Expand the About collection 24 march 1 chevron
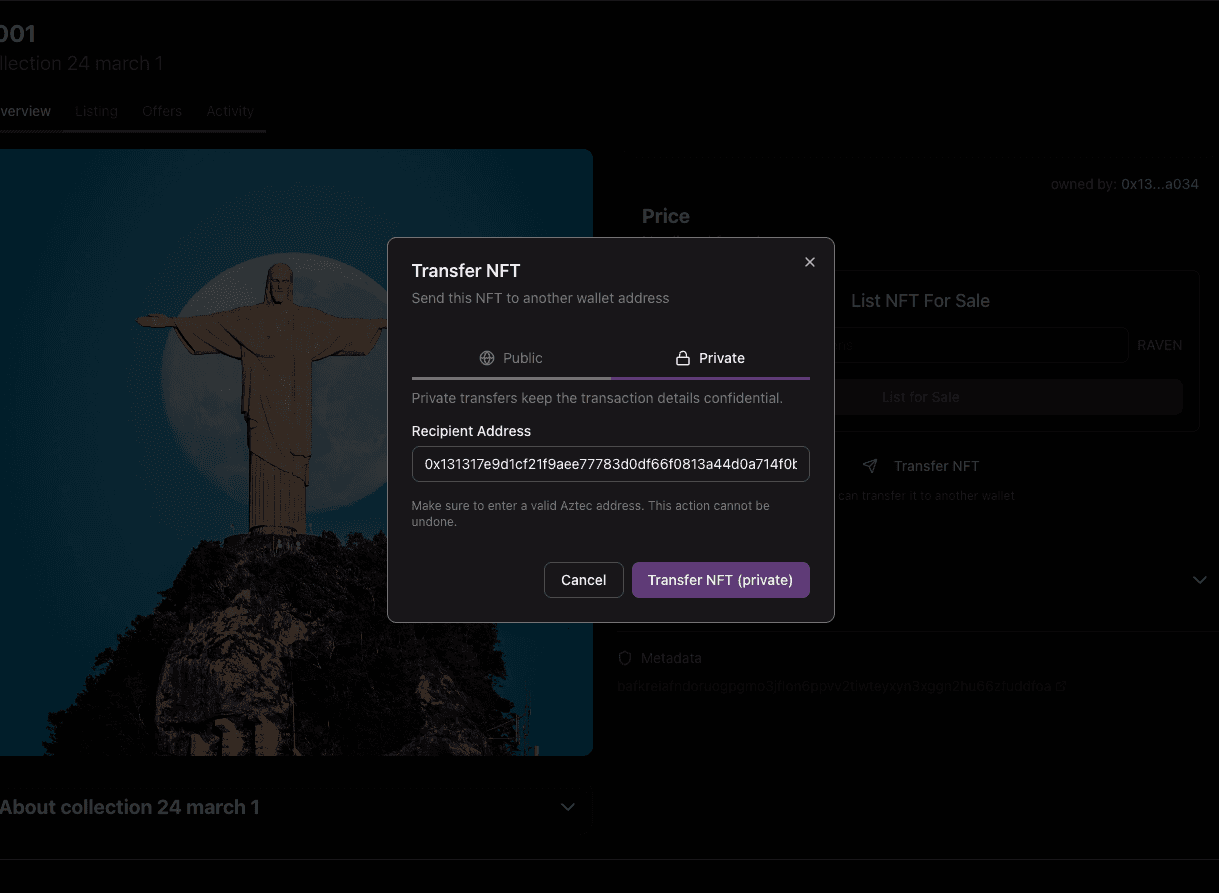The image size is (1219, 893). pos(568,807)
